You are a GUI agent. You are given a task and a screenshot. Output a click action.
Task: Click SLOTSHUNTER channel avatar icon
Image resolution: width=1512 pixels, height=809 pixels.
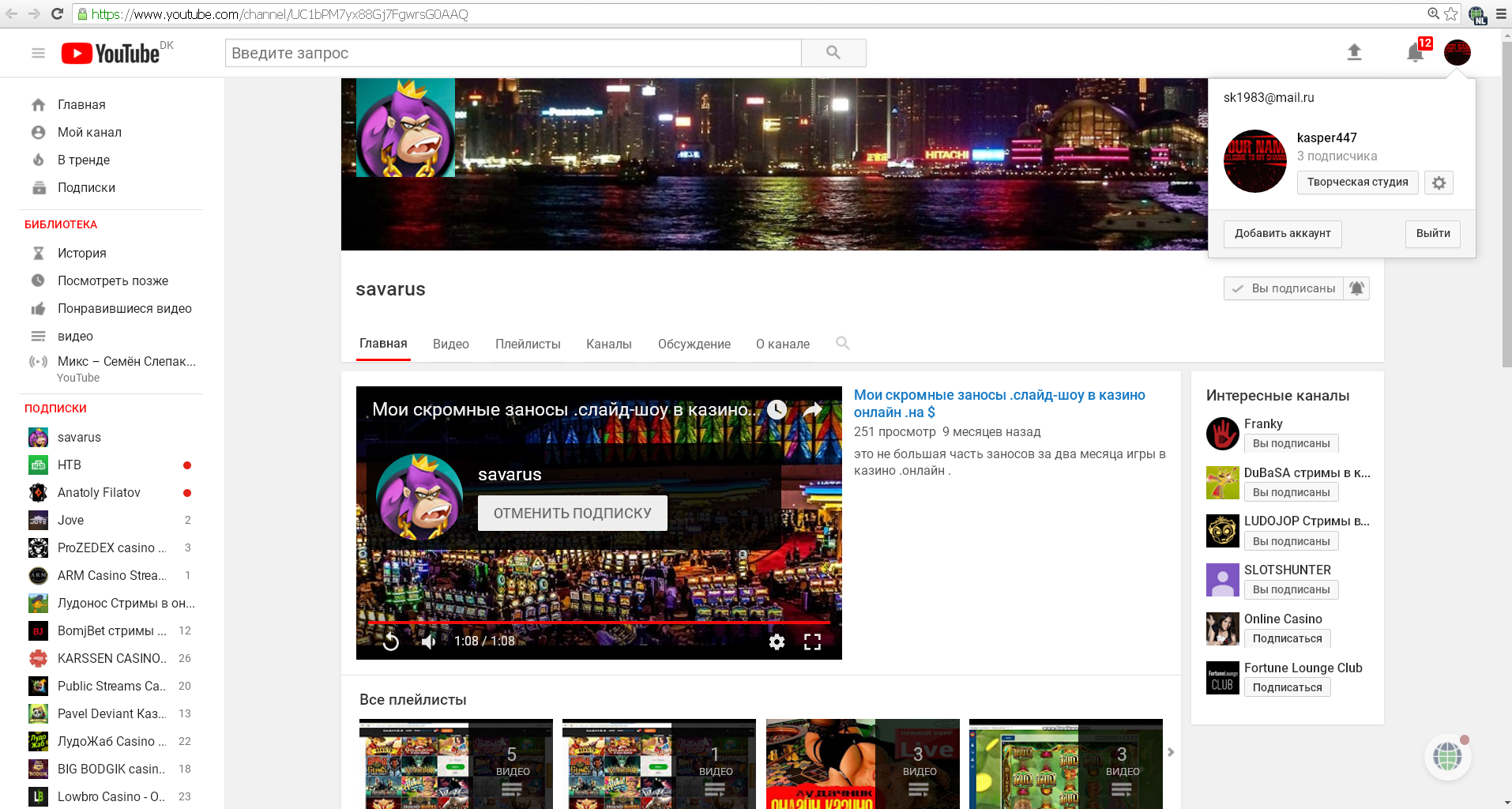pos(1223,580)
